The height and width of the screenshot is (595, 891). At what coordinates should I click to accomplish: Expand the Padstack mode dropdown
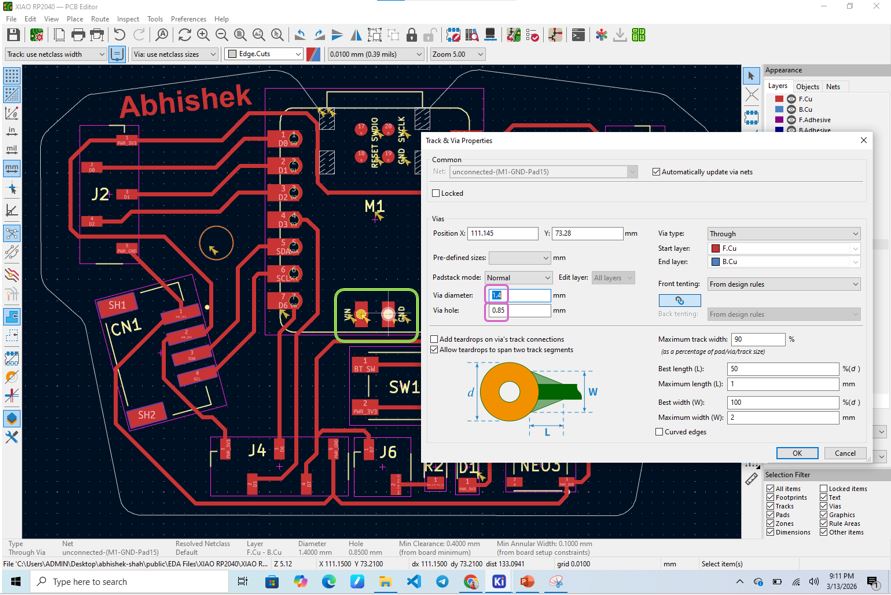coord(518,278)
